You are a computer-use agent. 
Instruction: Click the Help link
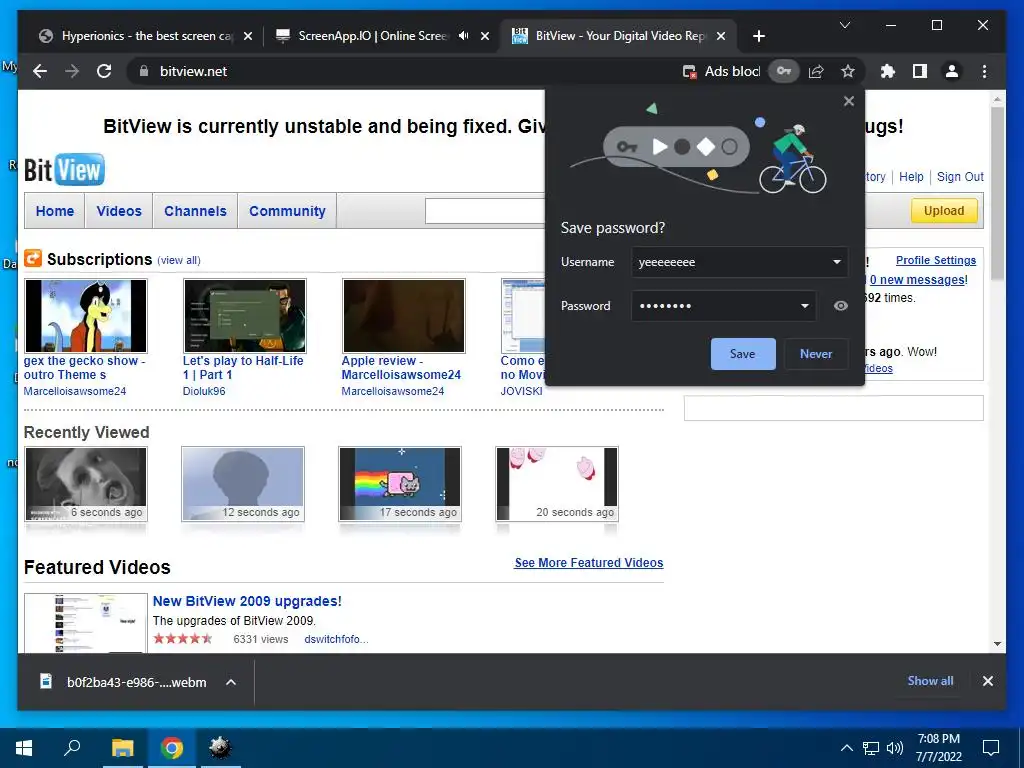pos(911,177)
